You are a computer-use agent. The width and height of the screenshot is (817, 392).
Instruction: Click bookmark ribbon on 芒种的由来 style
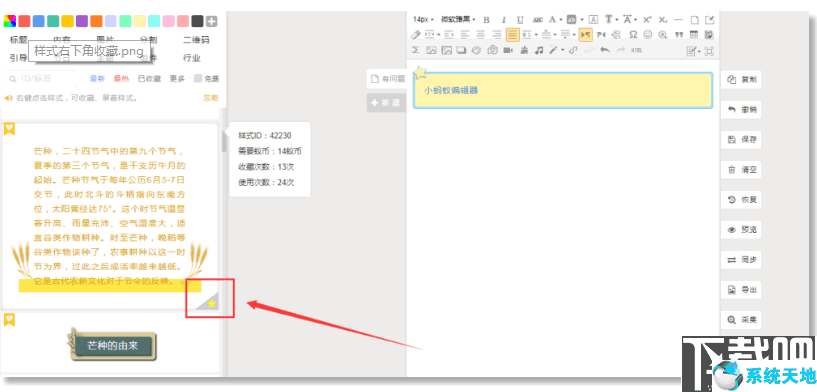(x=9, y=320)
